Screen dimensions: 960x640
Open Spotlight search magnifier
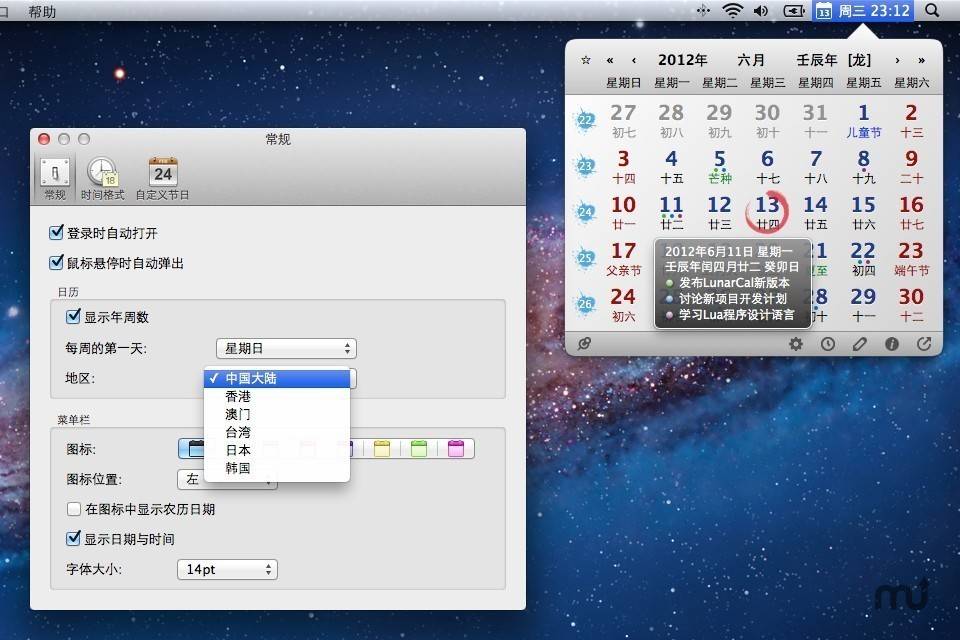click(x=932, y=10)
